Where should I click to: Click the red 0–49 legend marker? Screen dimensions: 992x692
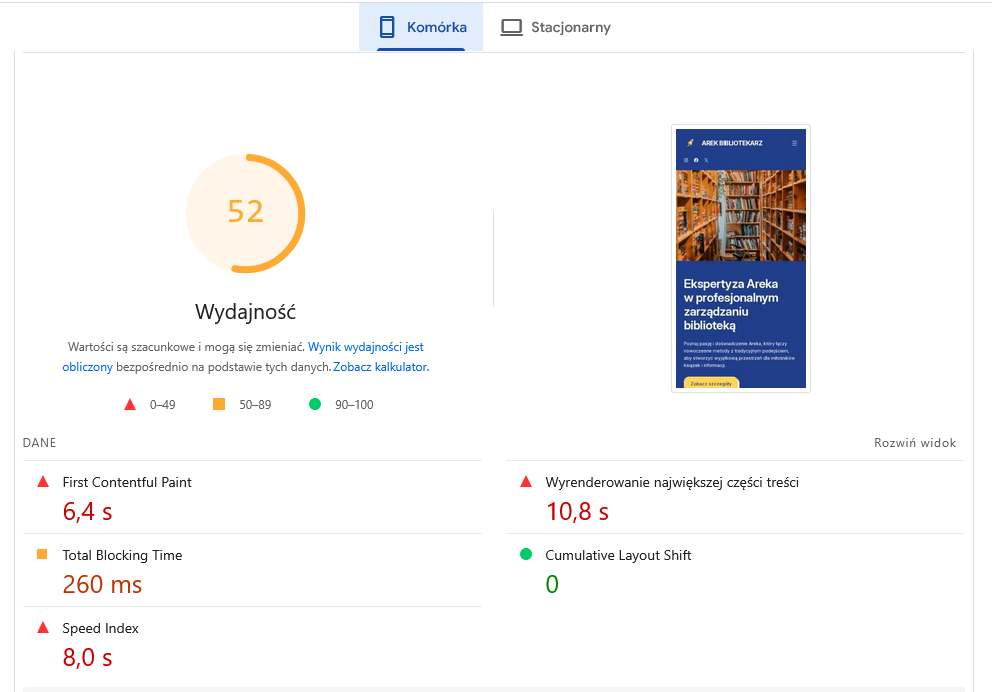tap(129, 404)
